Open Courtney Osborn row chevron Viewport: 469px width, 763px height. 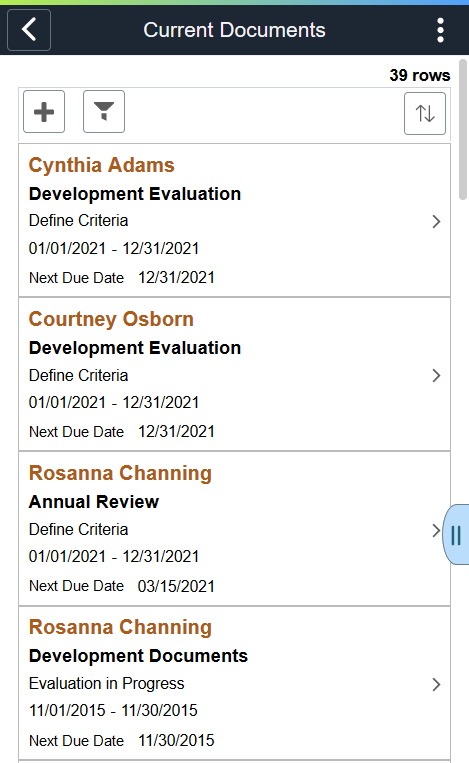[x=436, y=376]
